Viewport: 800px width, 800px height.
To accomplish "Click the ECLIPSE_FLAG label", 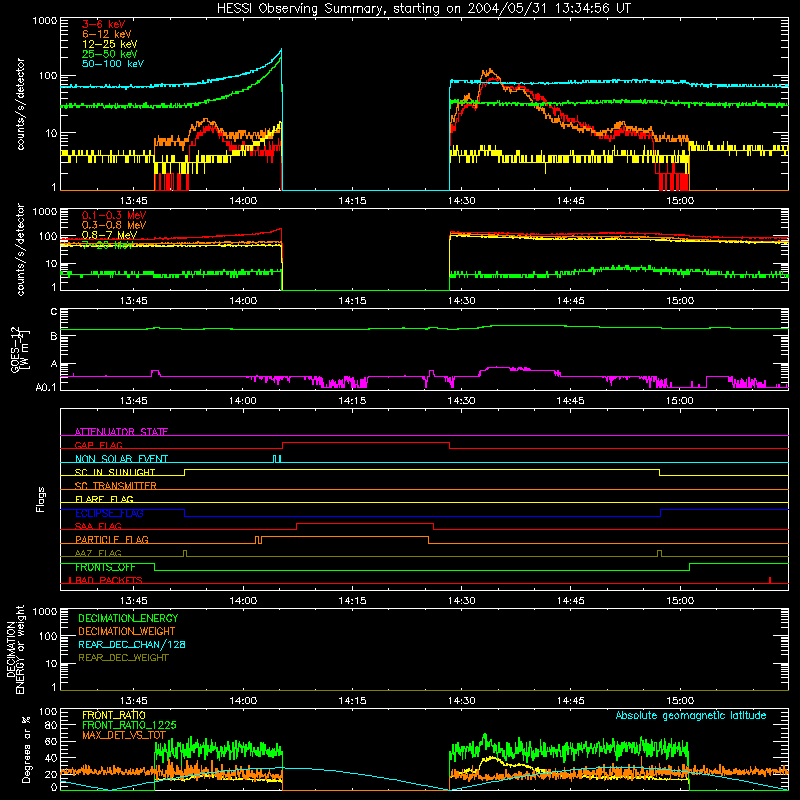I will (109, 513).
